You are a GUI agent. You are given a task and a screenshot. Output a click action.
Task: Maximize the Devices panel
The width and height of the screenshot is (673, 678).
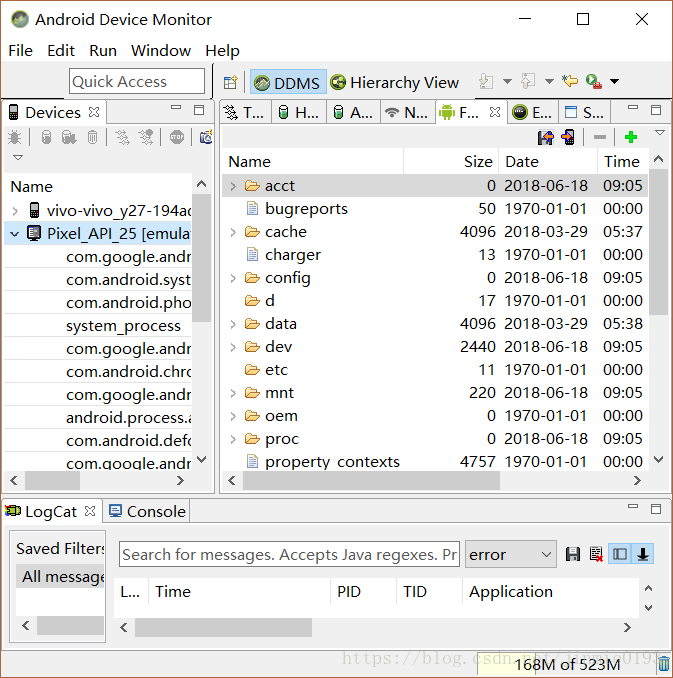199,110
